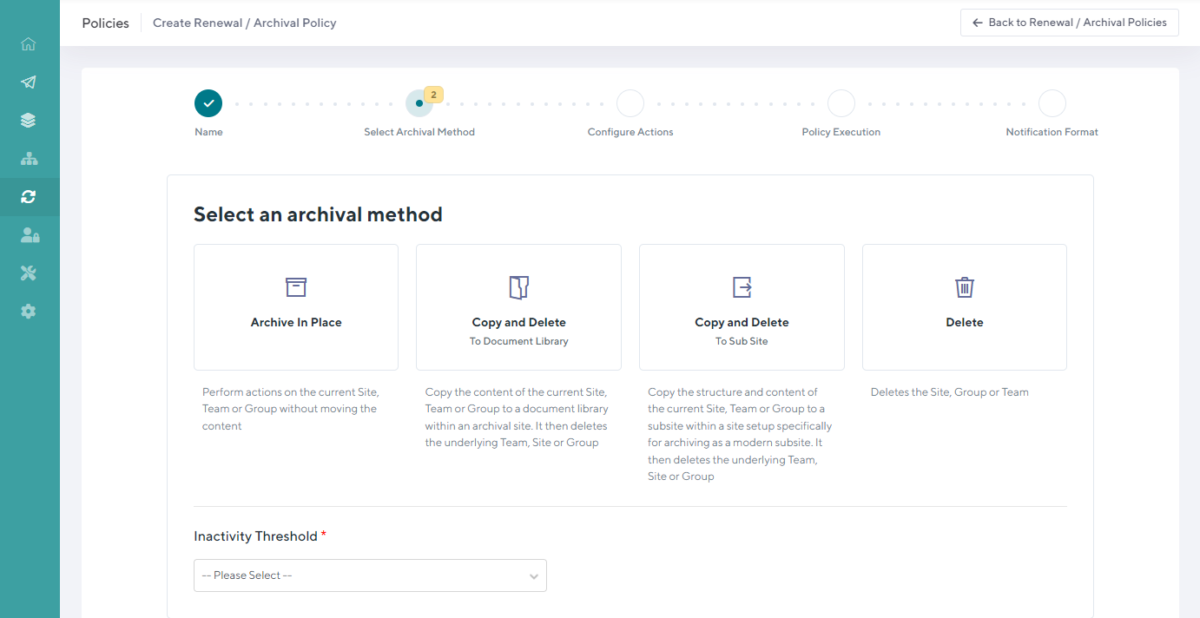Click the Notification Format step circle
The width and height of the screenshot is (1200, 618).
coord(1052,102)
